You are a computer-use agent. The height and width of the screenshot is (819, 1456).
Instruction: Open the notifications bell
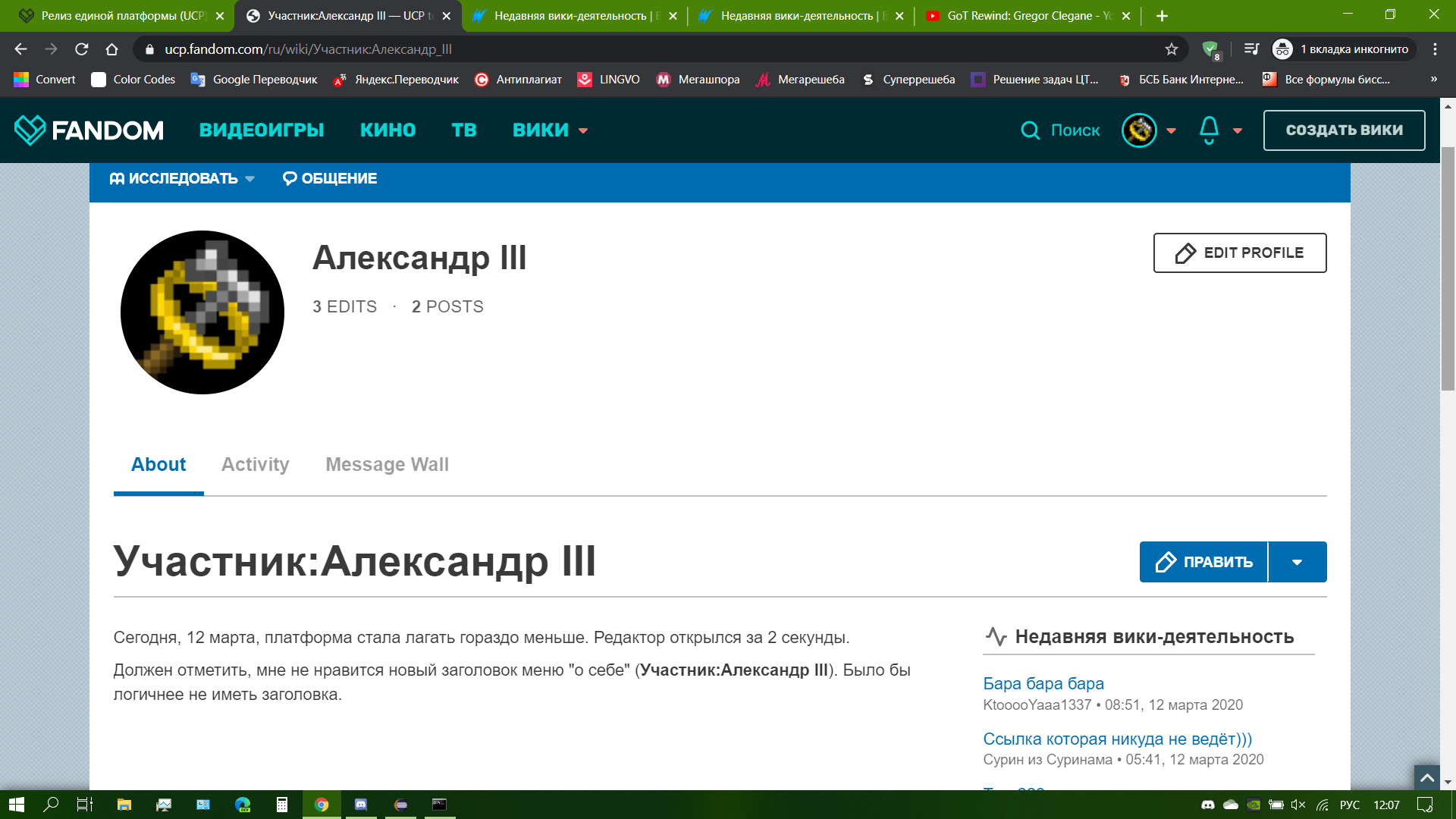[x=1209, y=130]
